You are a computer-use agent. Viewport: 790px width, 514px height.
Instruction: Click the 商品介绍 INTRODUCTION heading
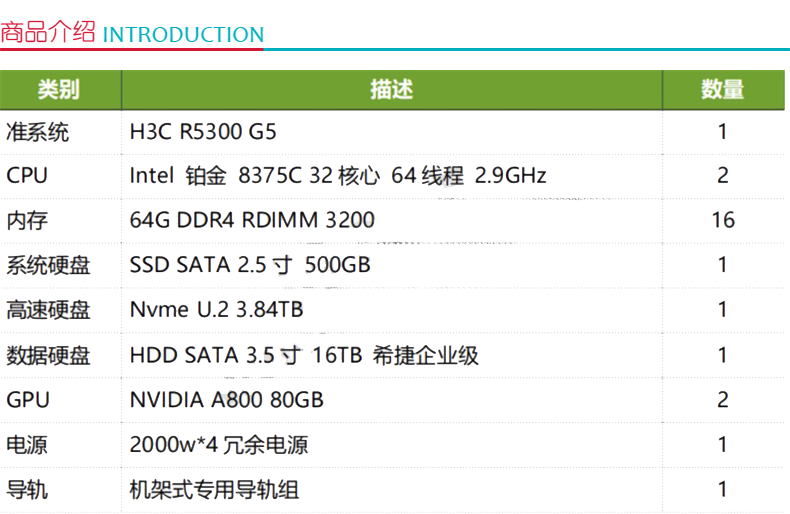click(x=132, y=33)
